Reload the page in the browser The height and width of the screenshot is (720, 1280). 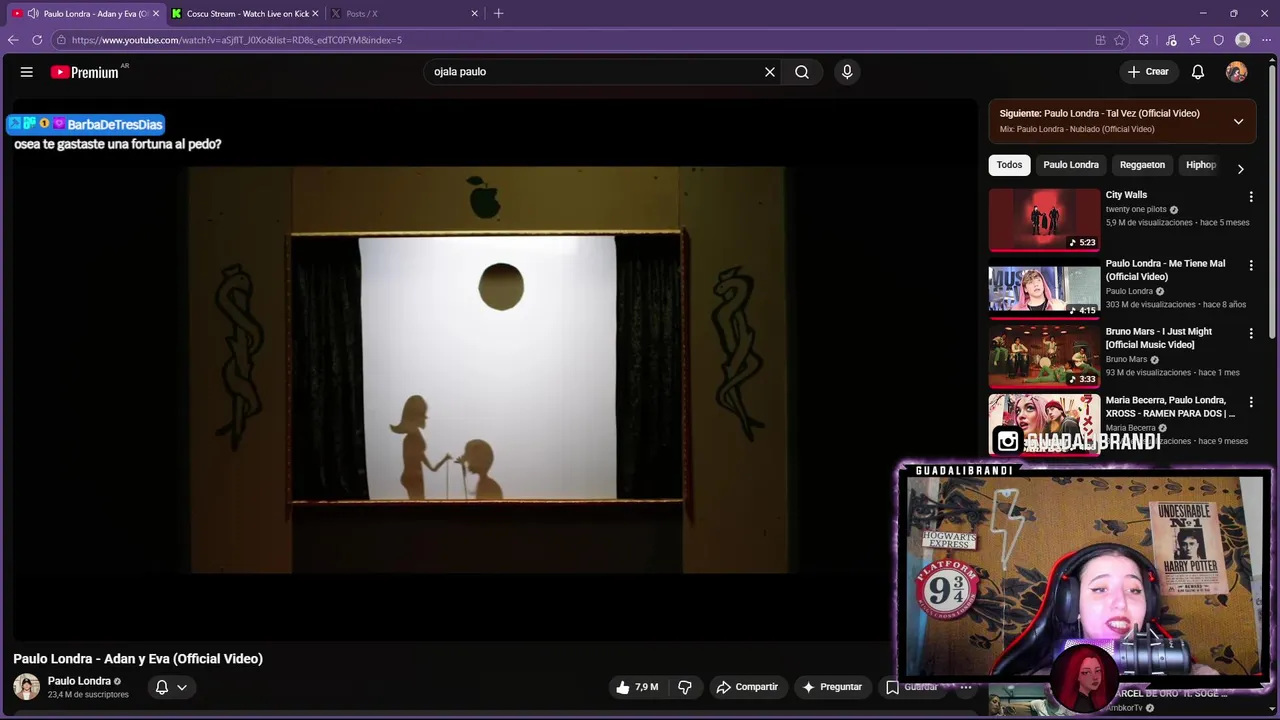[37, 40]
